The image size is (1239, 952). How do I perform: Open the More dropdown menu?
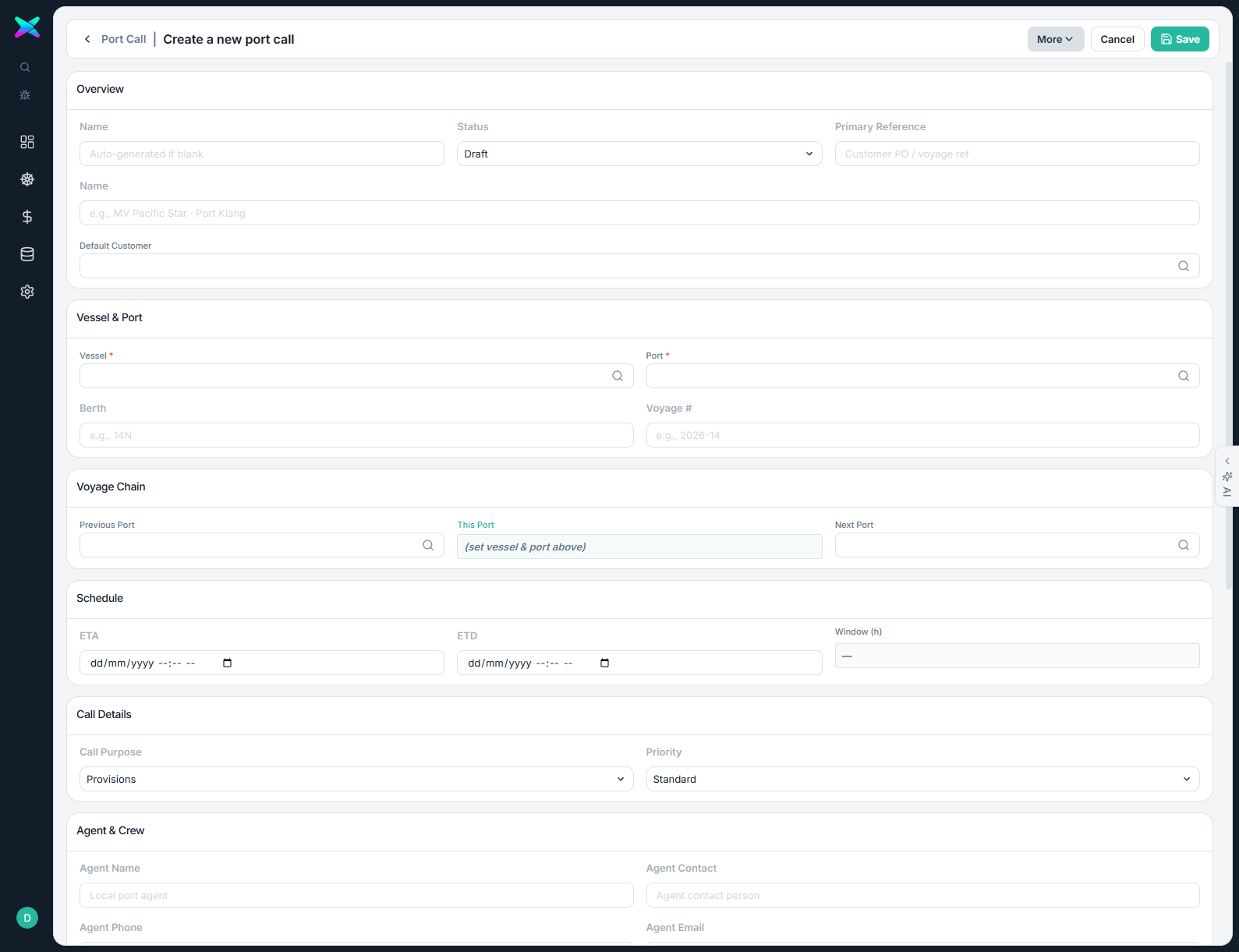click(x=1056, y=39)
